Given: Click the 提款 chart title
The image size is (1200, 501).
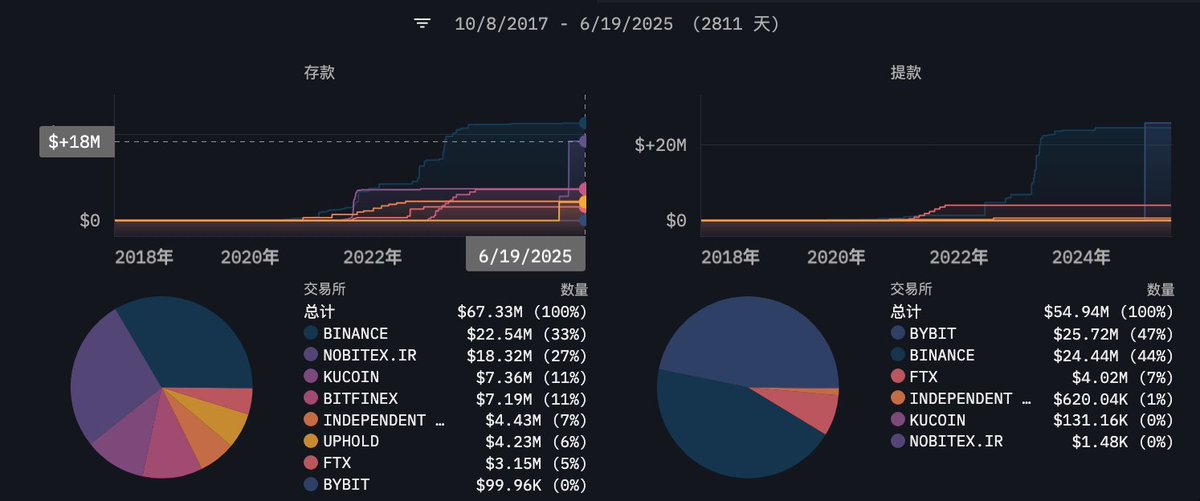Looking at the screenshot, I should (x=906, y=73).
